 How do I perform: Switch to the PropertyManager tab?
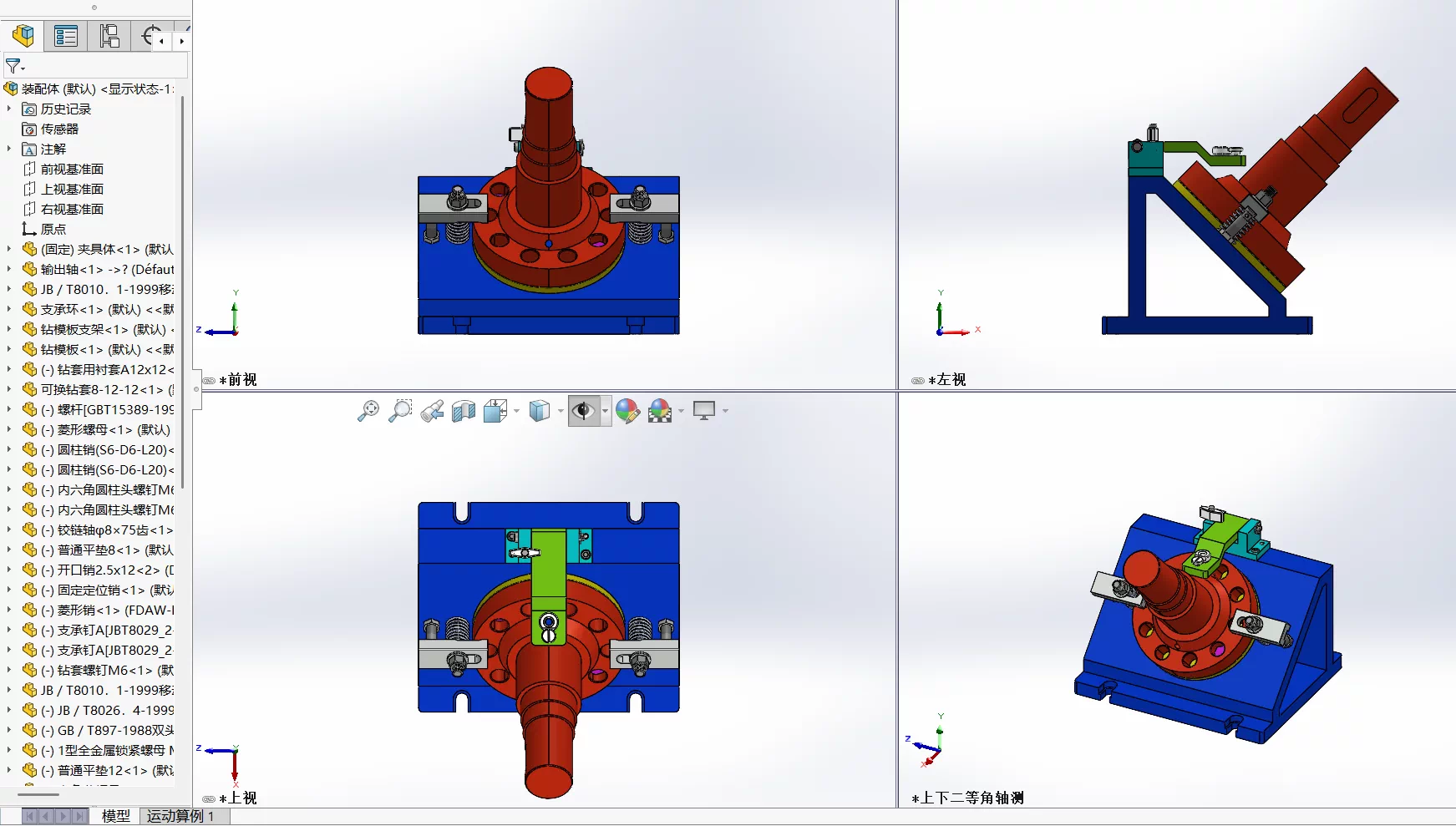pos(65,36)
